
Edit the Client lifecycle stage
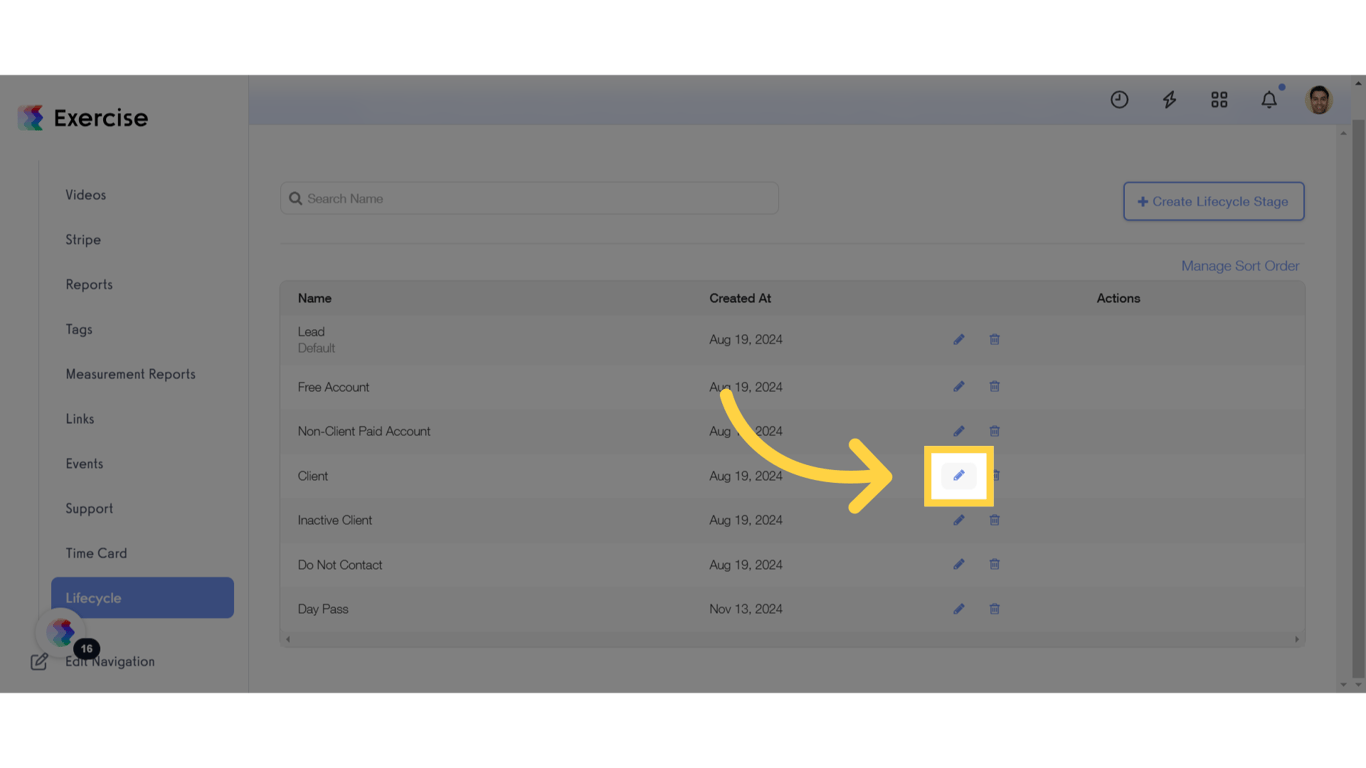(958, 475)
